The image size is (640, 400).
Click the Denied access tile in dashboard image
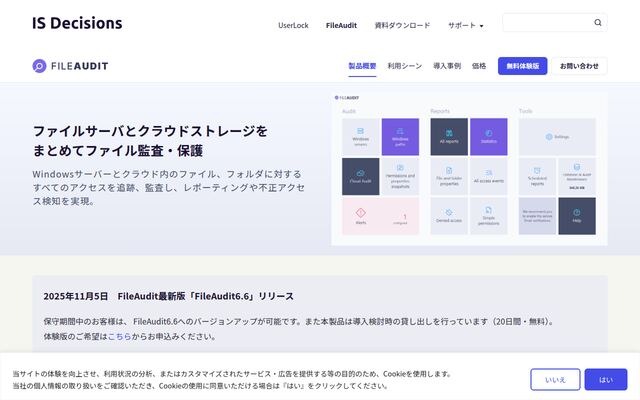pyautogui.click(x=449, y=216)
